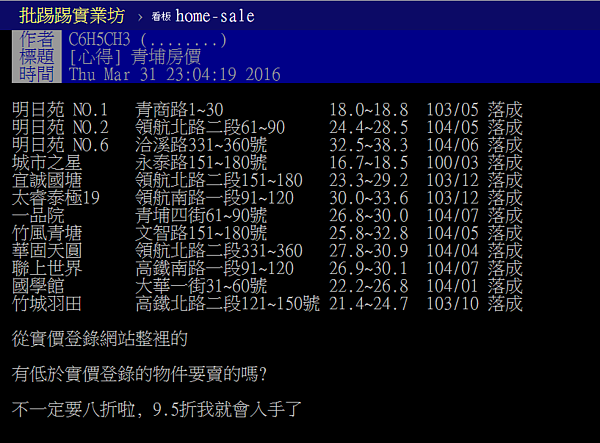Click the address 高鐵北路二段121~150號
600x443 pixels.
point(228,303)
